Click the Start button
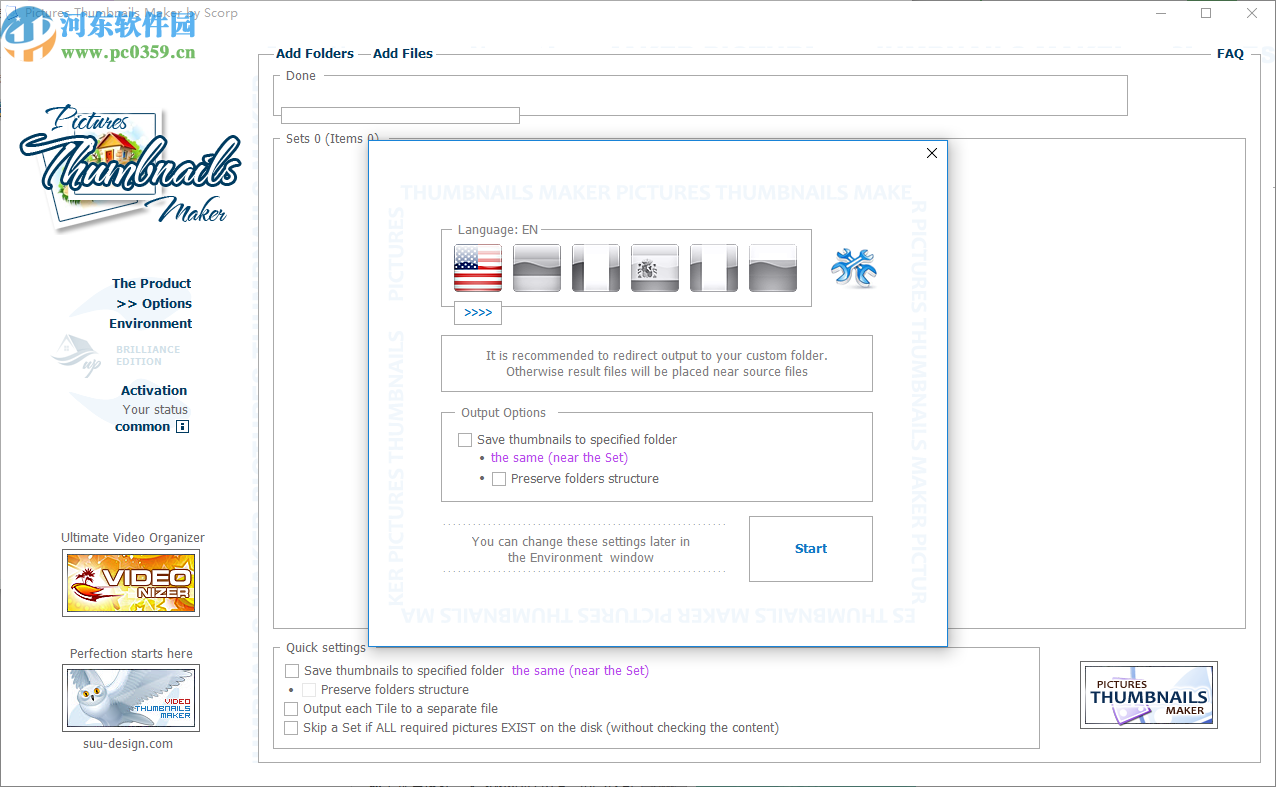The height and width of the screenshot is (787, 1276). (811, 549)
